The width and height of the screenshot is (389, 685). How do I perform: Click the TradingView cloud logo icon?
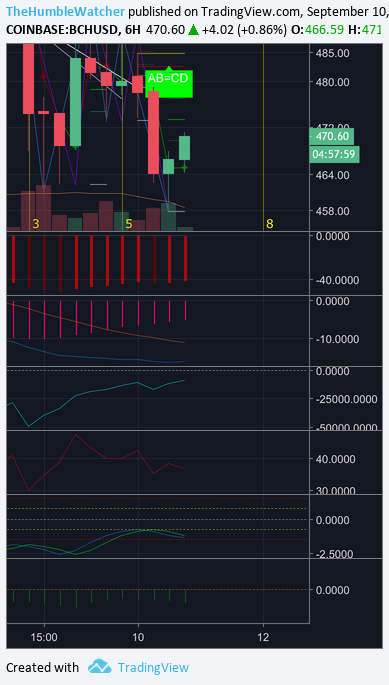pyautogui.click(x=99, y=667)
